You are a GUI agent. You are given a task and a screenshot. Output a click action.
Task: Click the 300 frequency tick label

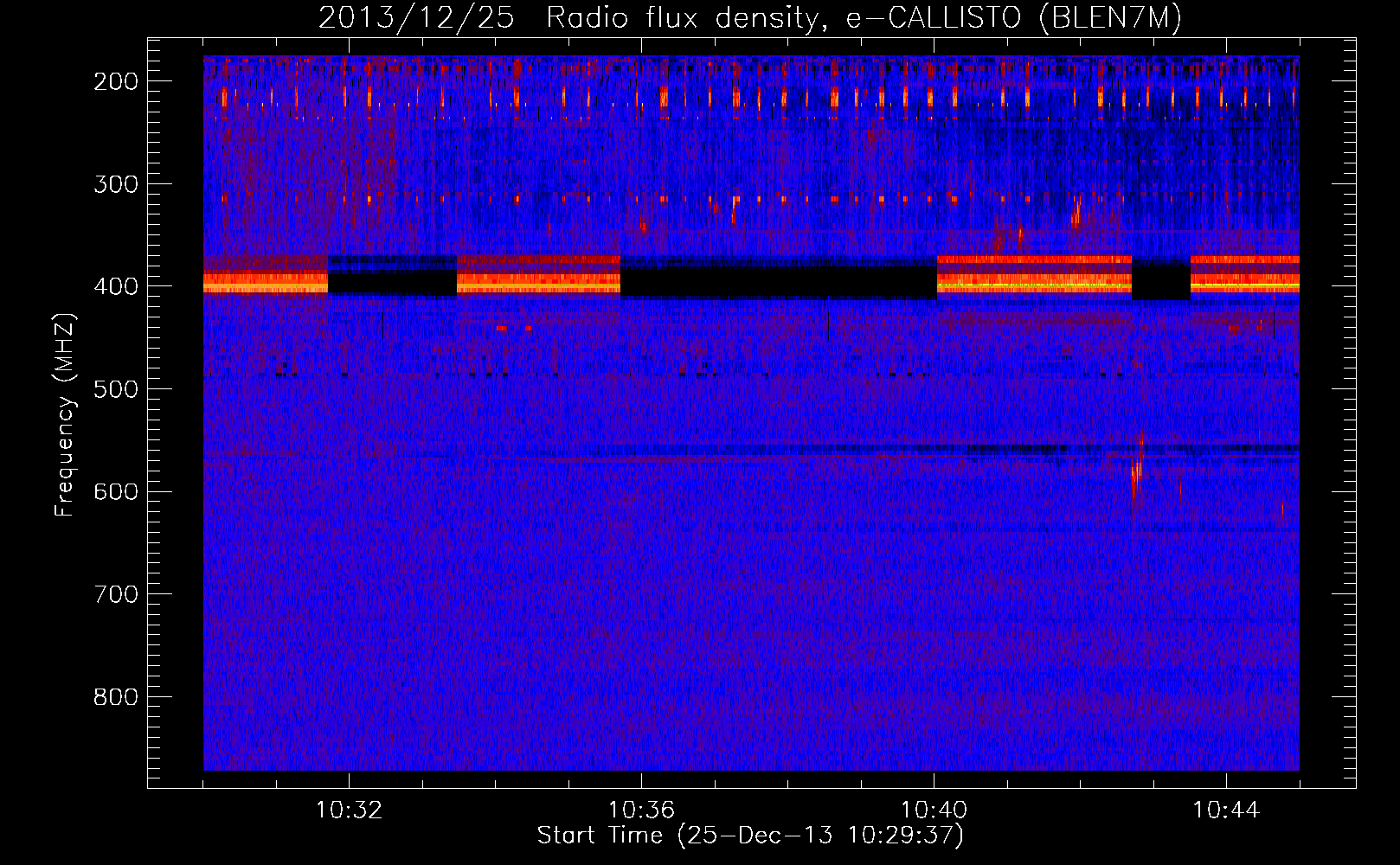point(116,184)
